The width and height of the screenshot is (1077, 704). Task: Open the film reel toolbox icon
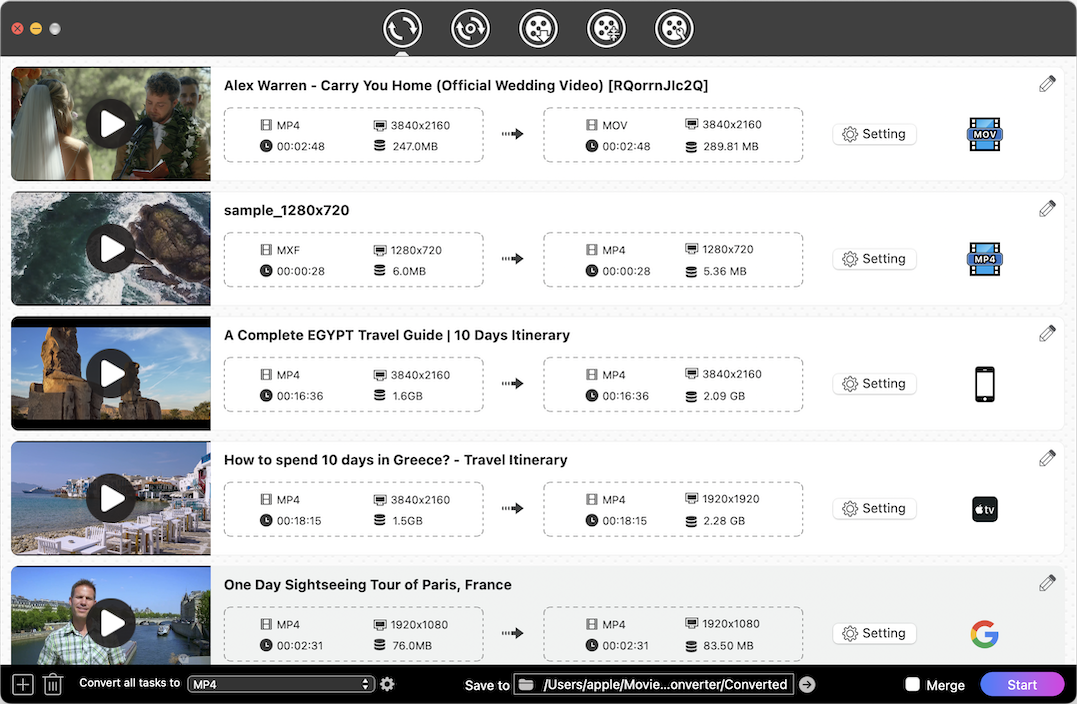[674, 29]
